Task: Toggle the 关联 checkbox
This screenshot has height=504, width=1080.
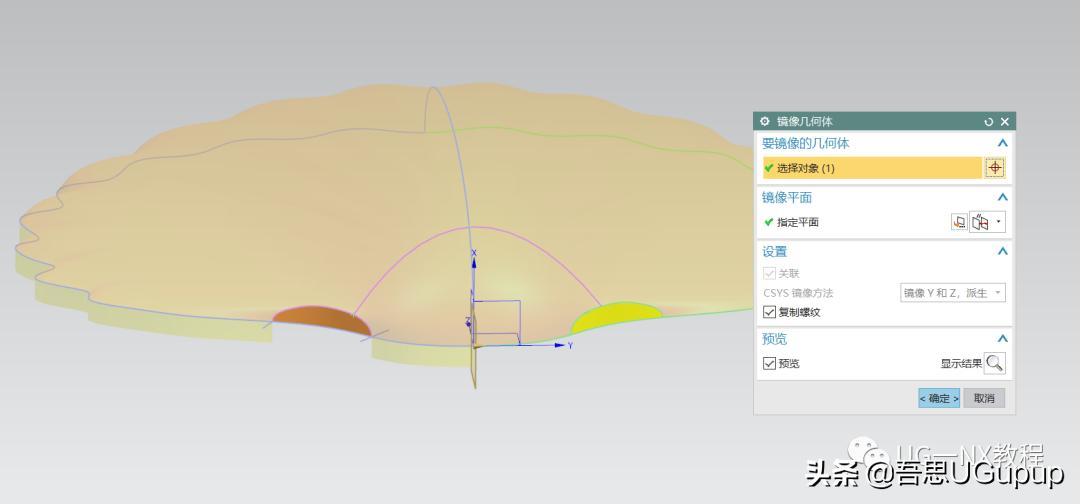Action: (769, 273)
